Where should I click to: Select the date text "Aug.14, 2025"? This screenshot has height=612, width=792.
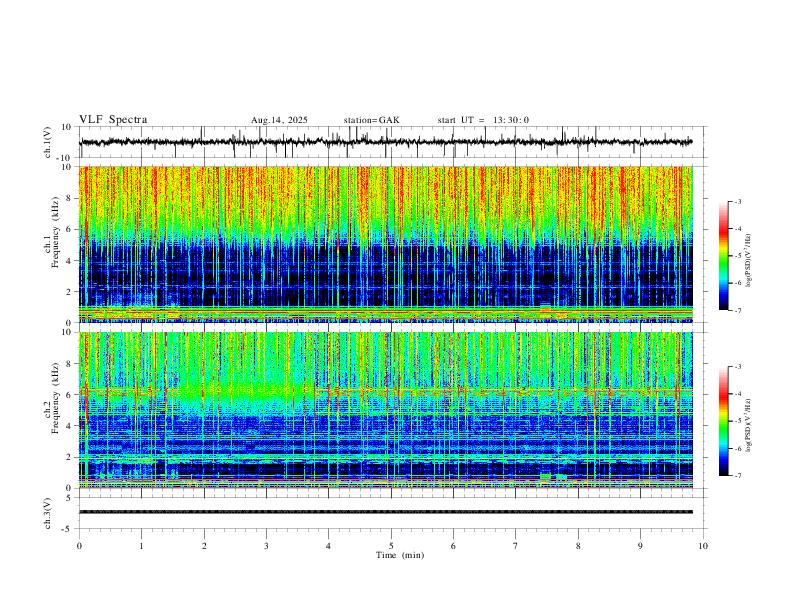coord(279,120)
